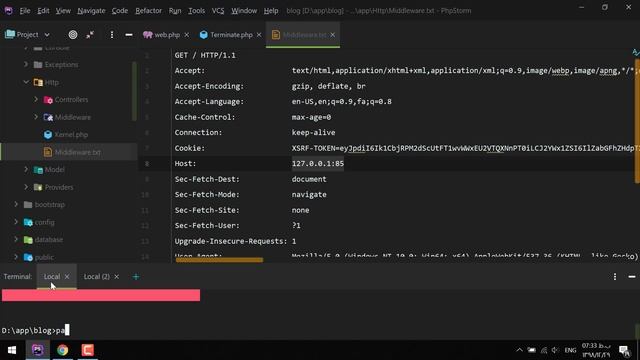Expand the public folder
Viewport: 640px width, 360px height.
(16, 257)
